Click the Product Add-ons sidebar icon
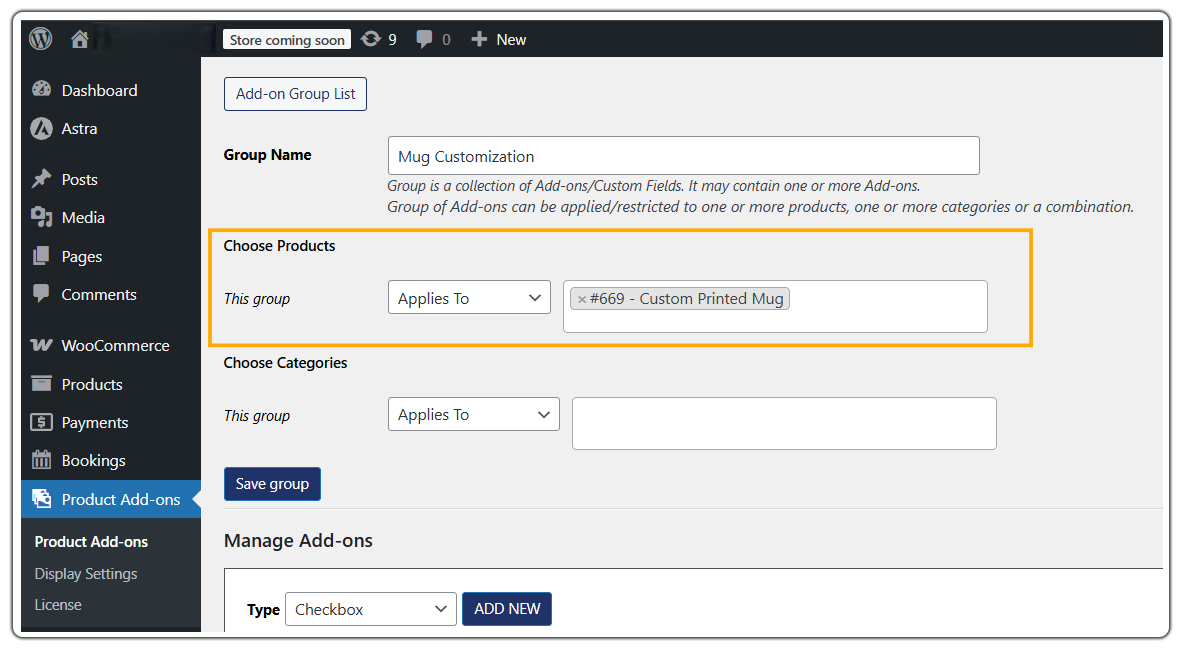 click(42, 499)
